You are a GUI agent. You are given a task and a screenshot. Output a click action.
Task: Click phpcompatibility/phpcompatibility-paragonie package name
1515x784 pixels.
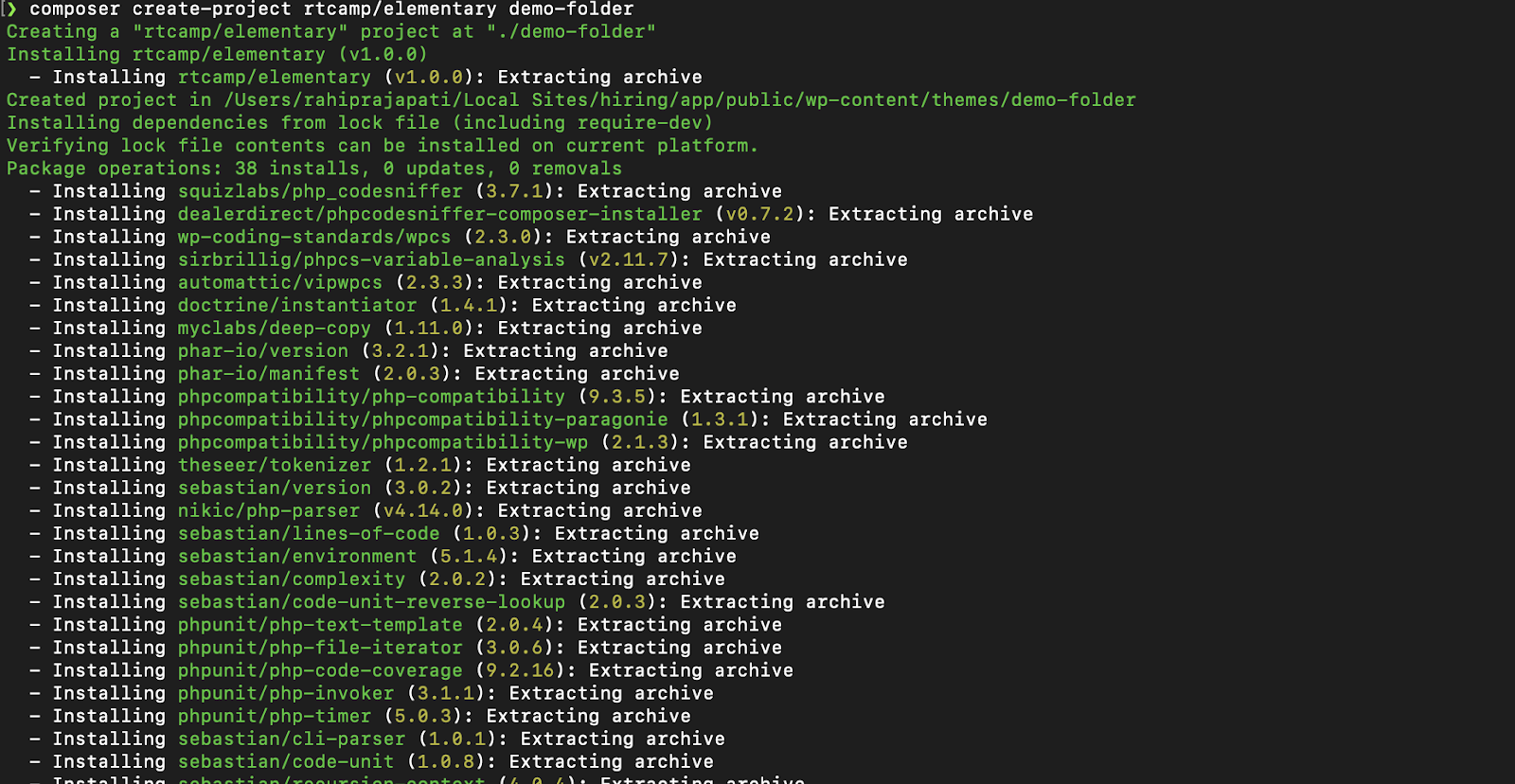423,419
